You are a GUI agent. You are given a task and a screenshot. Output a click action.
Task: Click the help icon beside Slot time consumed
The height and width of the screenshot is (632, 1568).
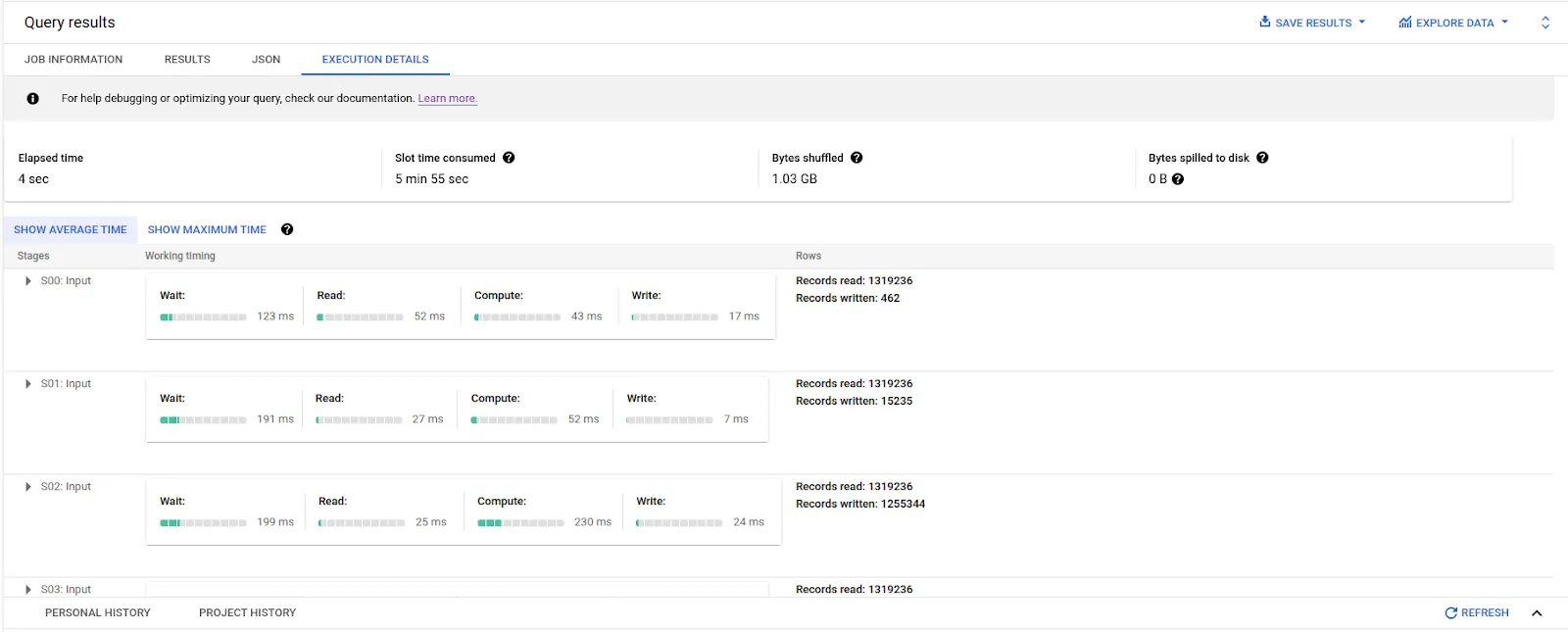[x=509, y=158]
